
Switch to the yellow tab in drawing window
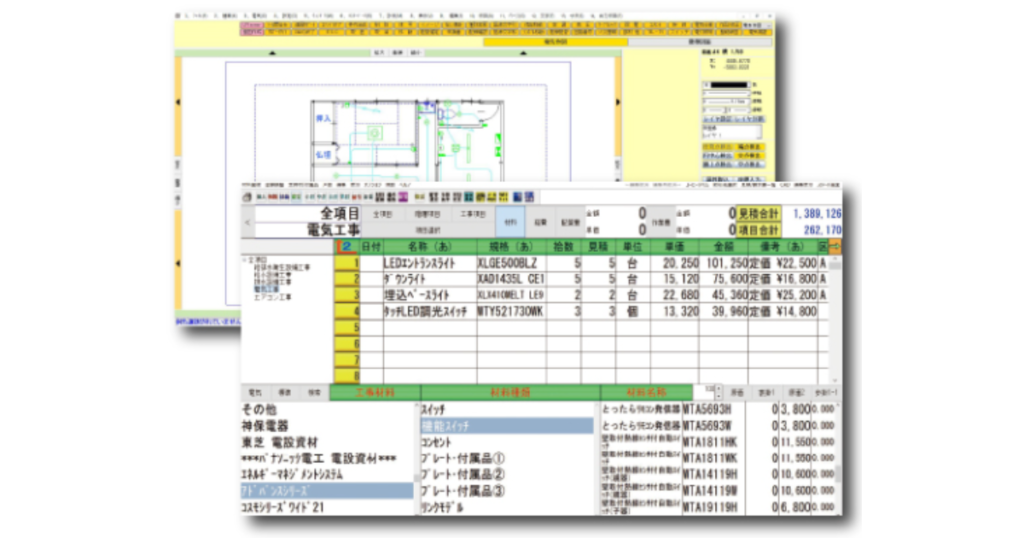click(555, 42)
